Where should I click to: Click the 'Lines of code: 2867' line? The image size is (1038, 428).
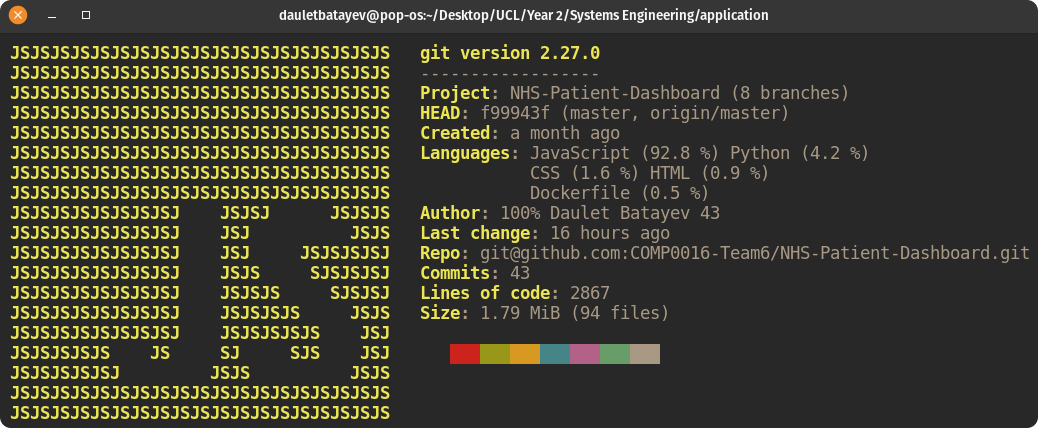(515, 292)
